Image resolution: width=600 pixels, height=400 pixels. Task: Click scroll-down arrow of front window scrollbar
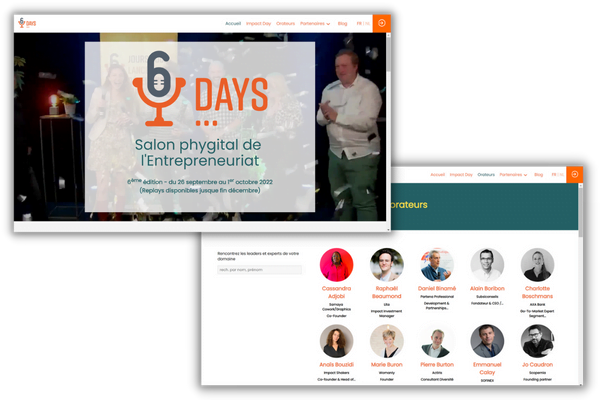coord(388,230)
